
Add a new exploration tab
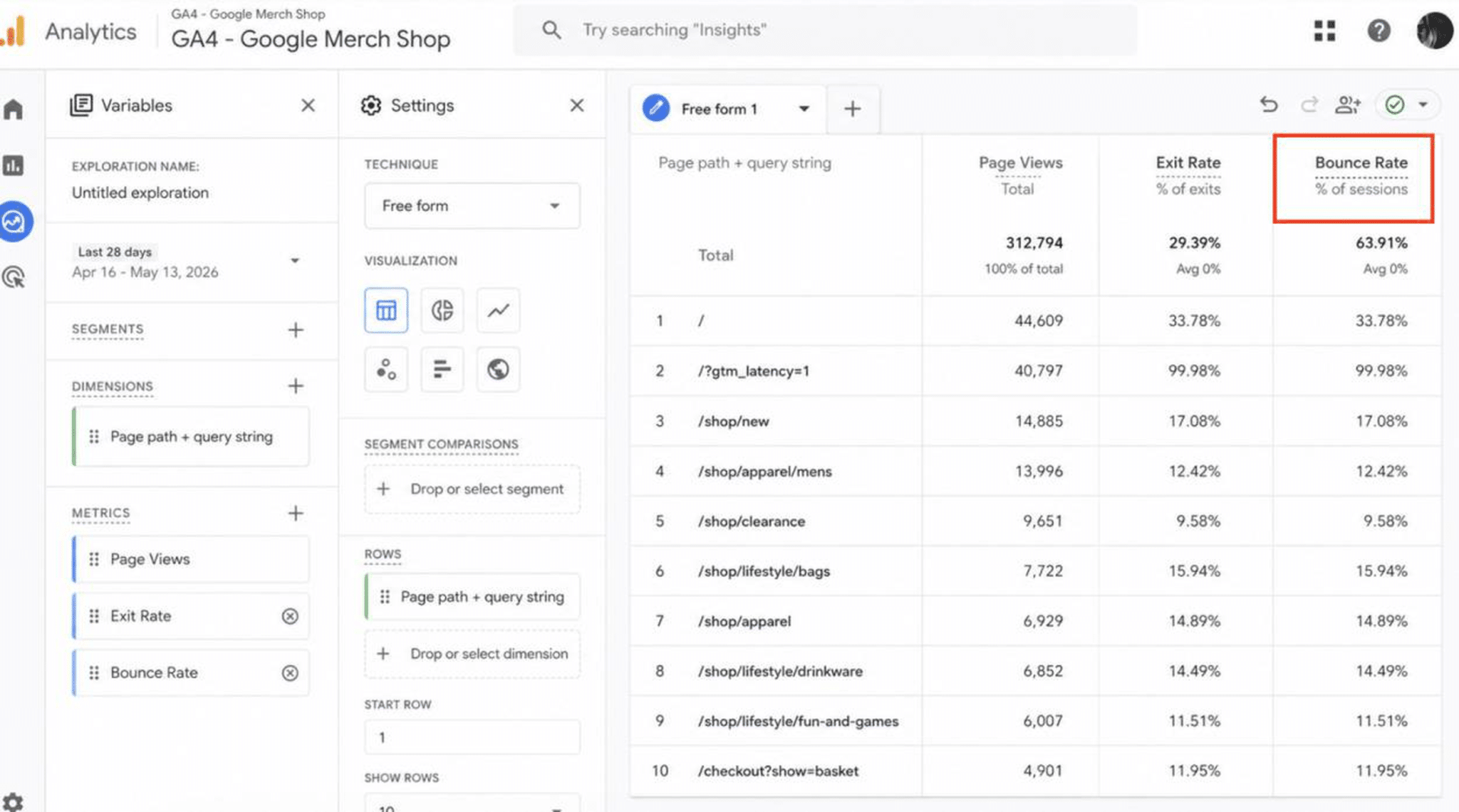click(x=852, y=109)
